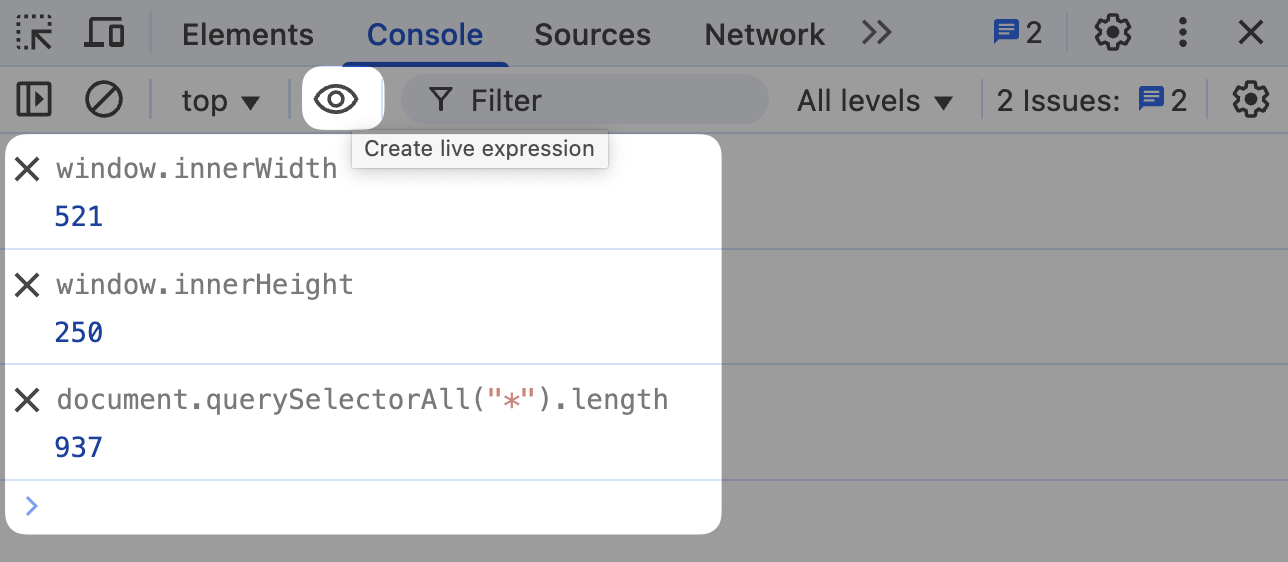
Task: Open the issues counter next to more tabs
Action: 1017,33
